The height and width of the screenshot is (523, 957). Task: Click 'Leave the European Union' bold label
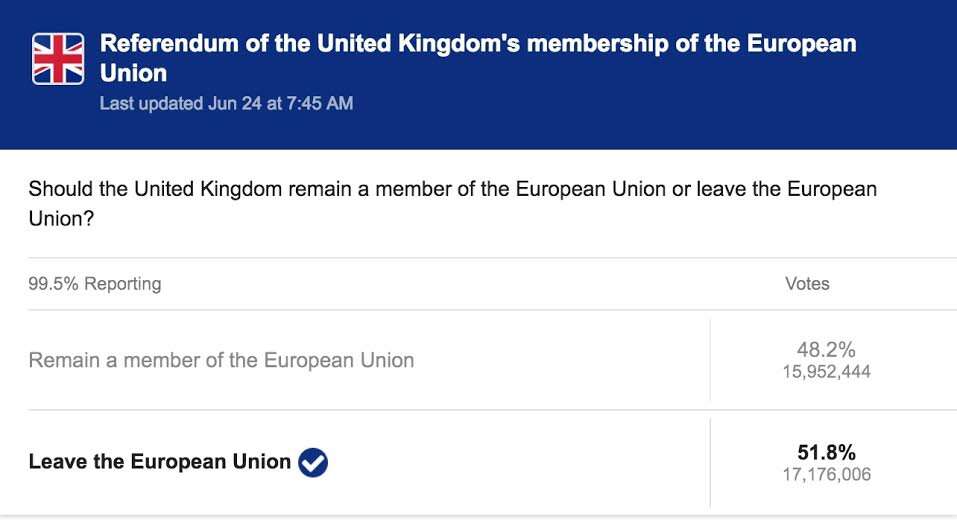160,462
